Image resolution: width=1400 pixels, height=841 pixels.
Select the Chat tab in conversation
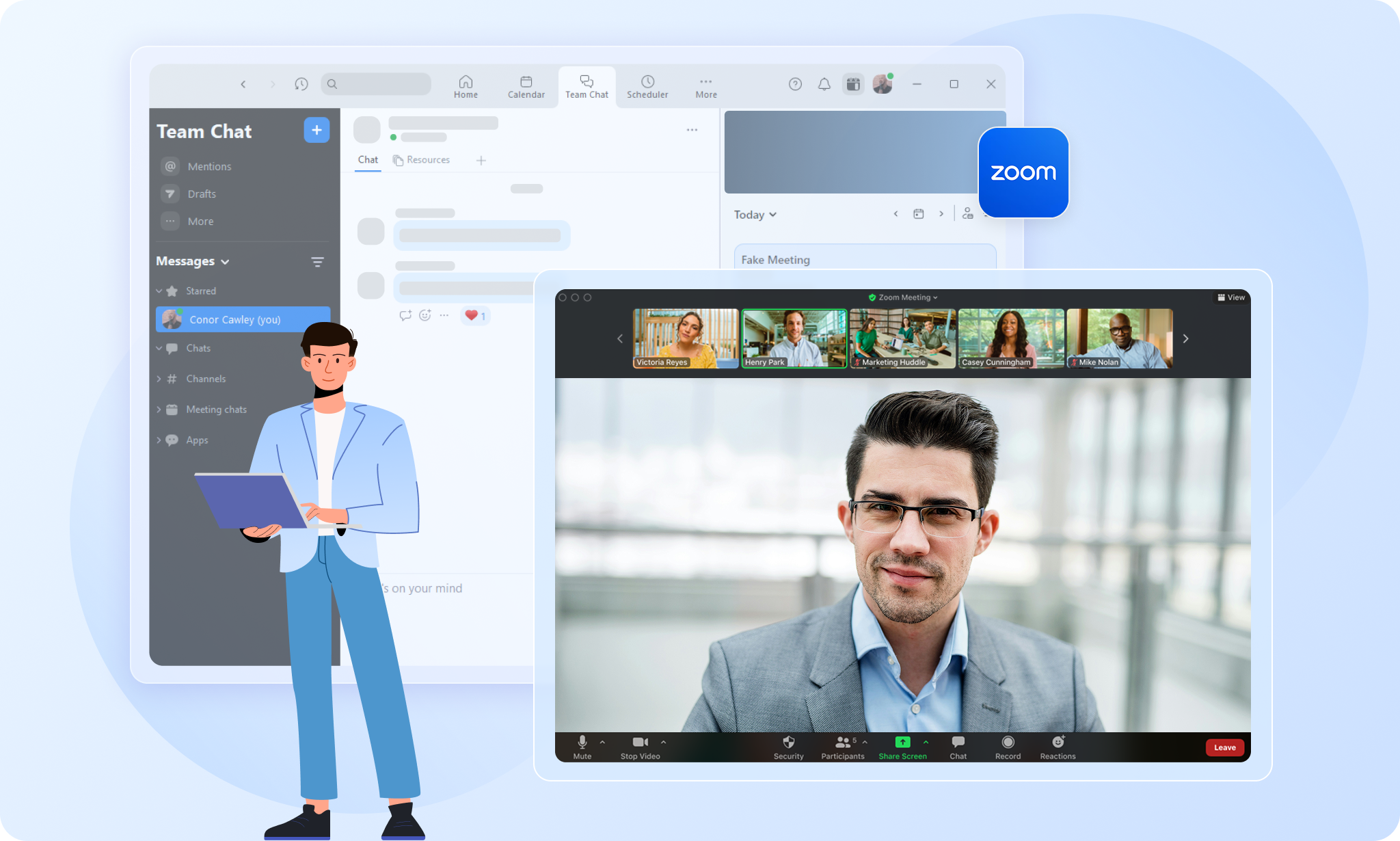click(368, 160)
